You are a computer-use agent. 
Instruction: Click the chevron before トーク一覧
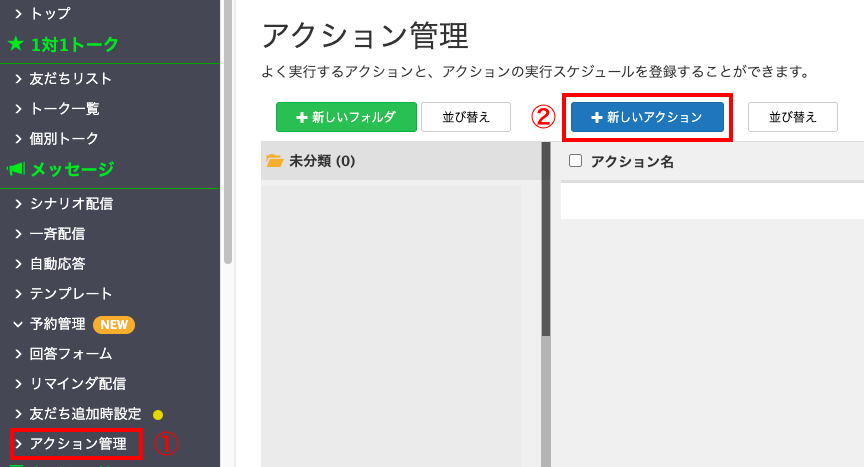(x=18, y=108)
